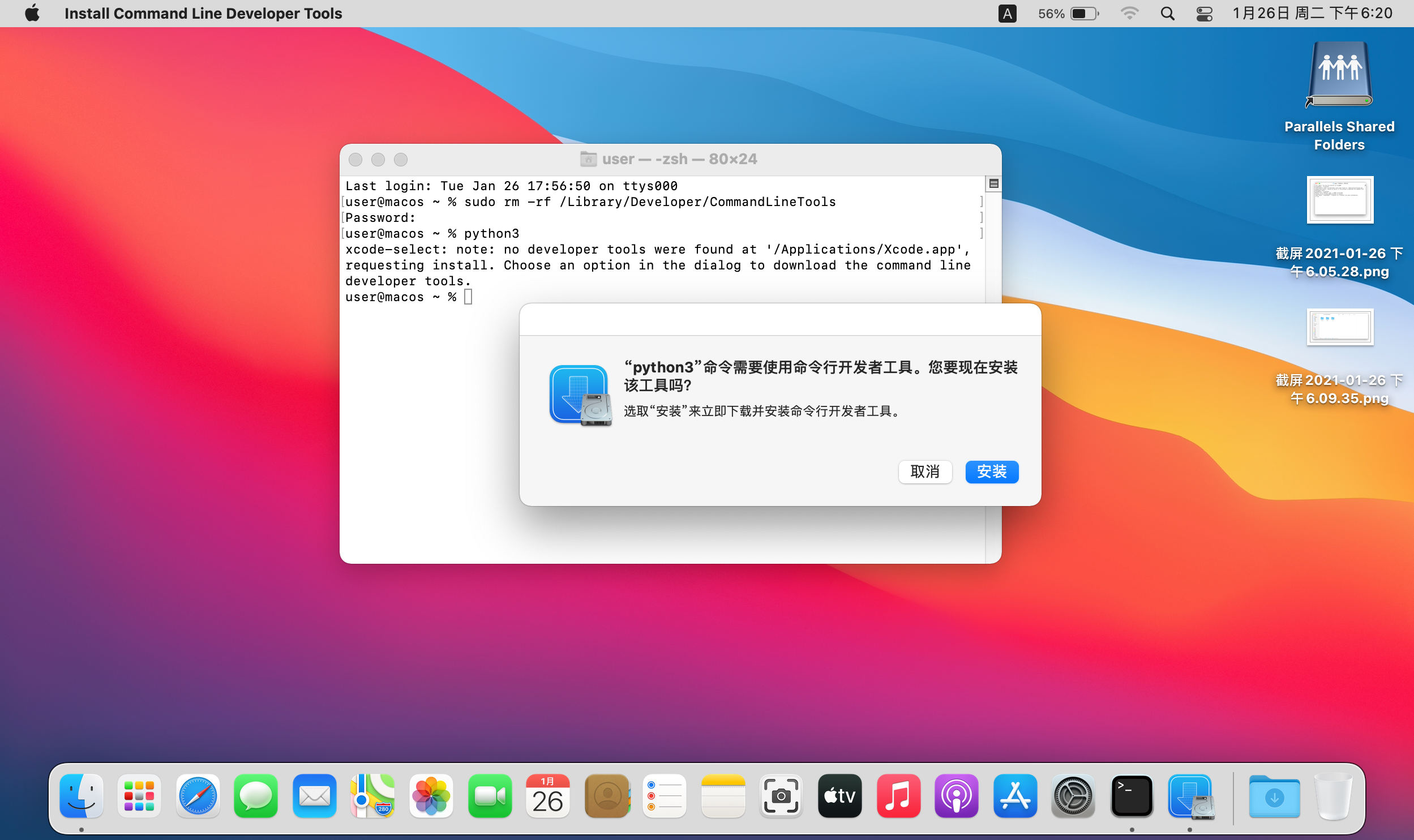Viewport: 1414px width, 840px height.
Task: Open the Apple menu
Action: point(32,13)
